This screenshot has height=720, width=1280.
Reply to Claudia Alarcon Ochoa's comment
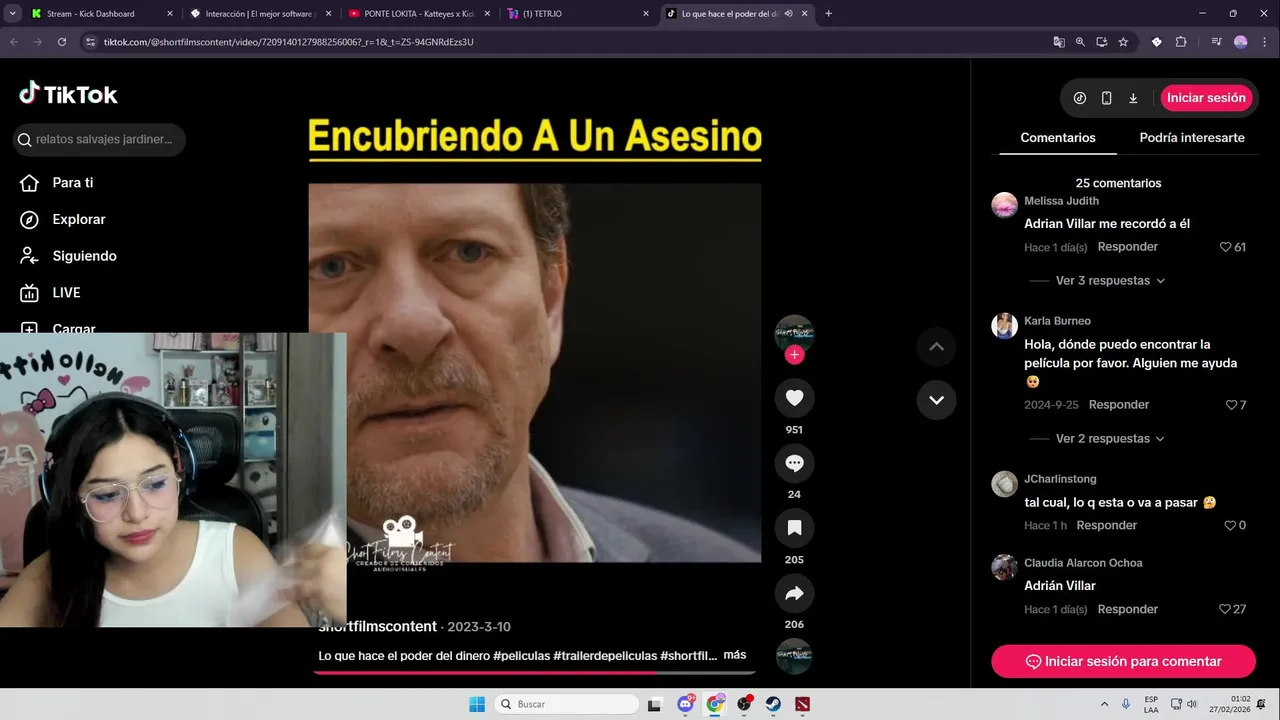(1128, 610)
